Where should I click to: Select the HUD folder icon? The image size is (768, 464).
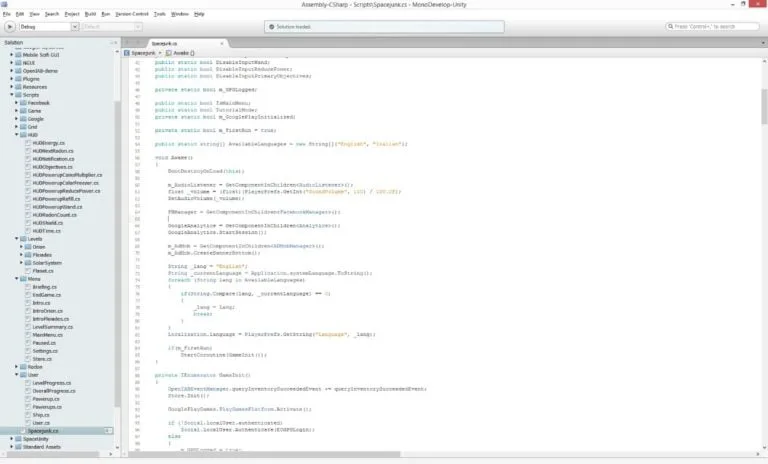click(23, 135)
